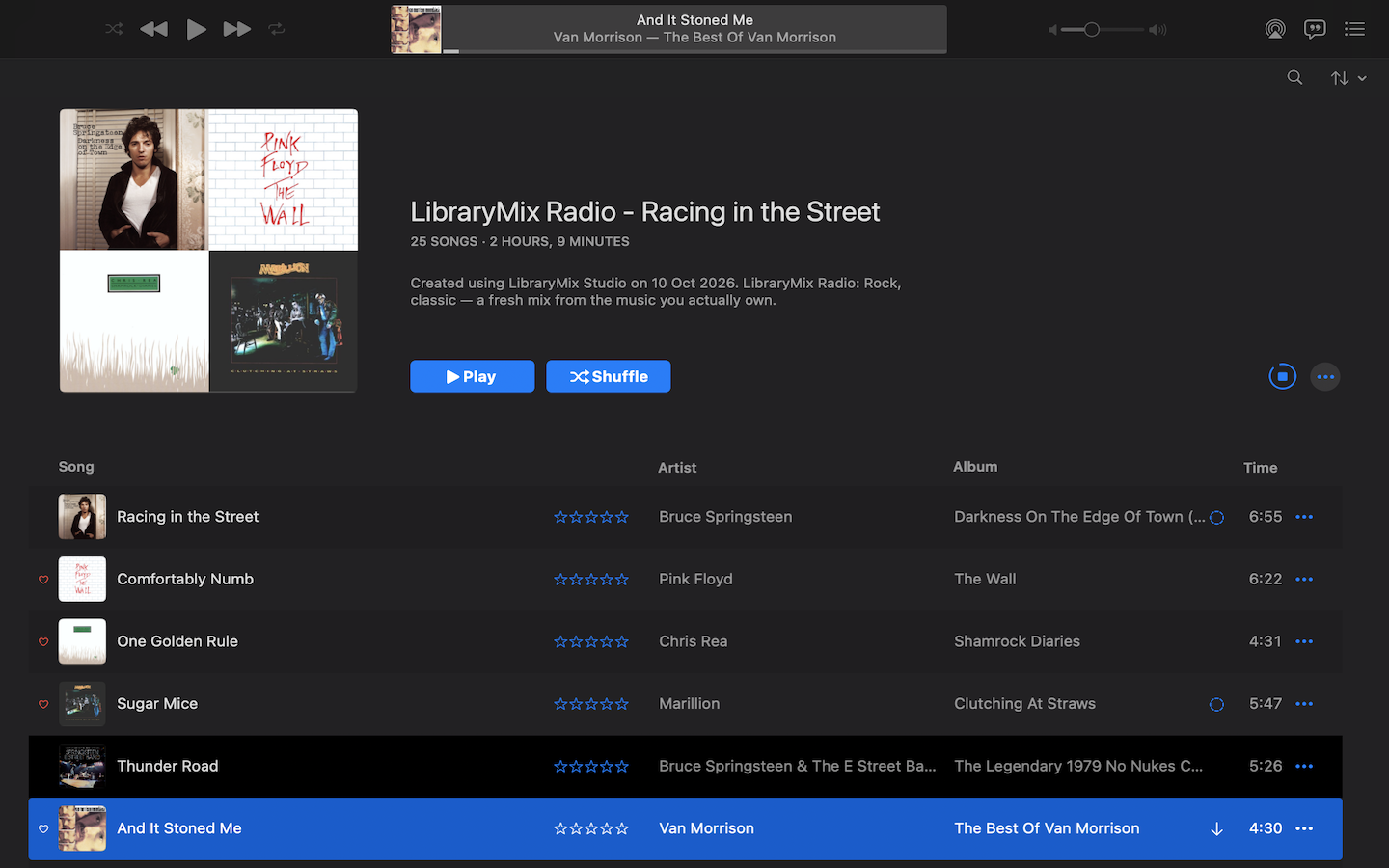Image resolution: width=1389 pixels, height=868 pixels.
Task: Click the blue Shuffle button
Action: tap(609, 376)
